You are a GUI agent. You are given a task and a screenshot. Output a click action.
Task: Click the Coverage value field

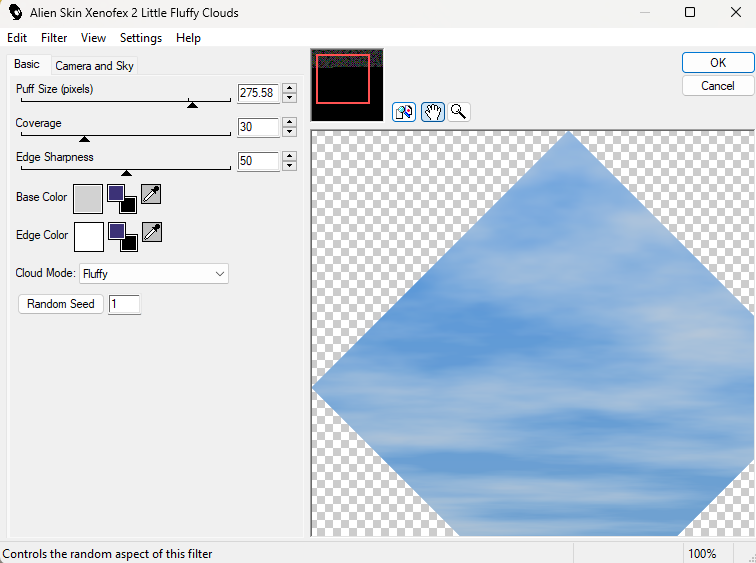[258, 127]
